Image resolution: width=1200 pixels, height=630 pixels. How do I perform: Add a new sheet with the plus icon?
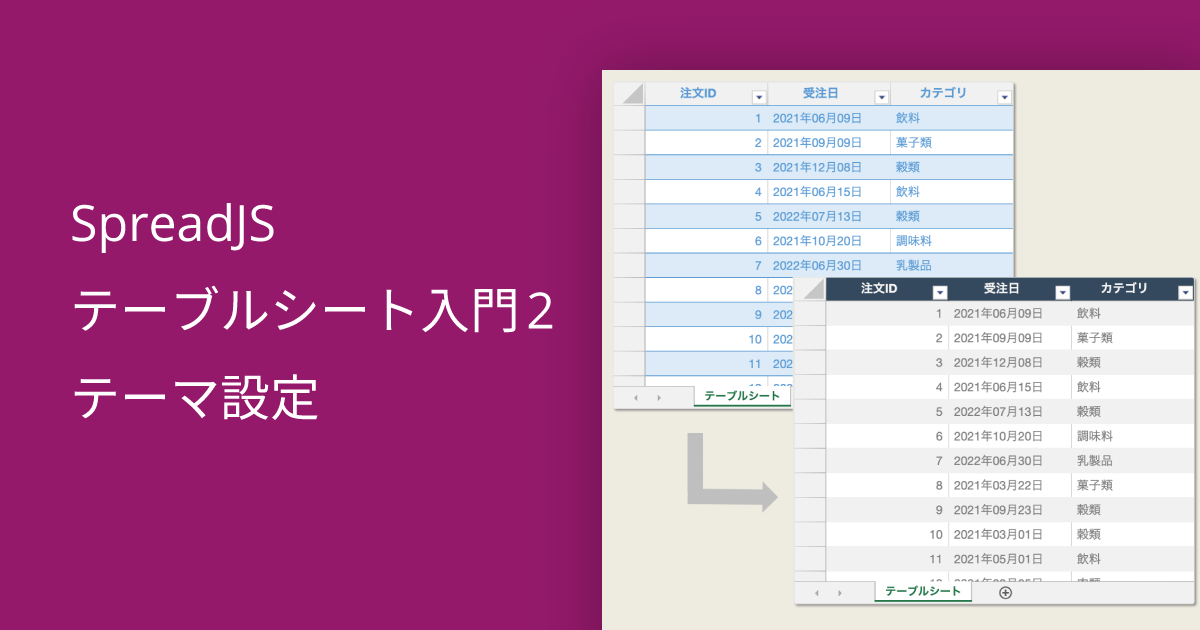coord(1006,592)
